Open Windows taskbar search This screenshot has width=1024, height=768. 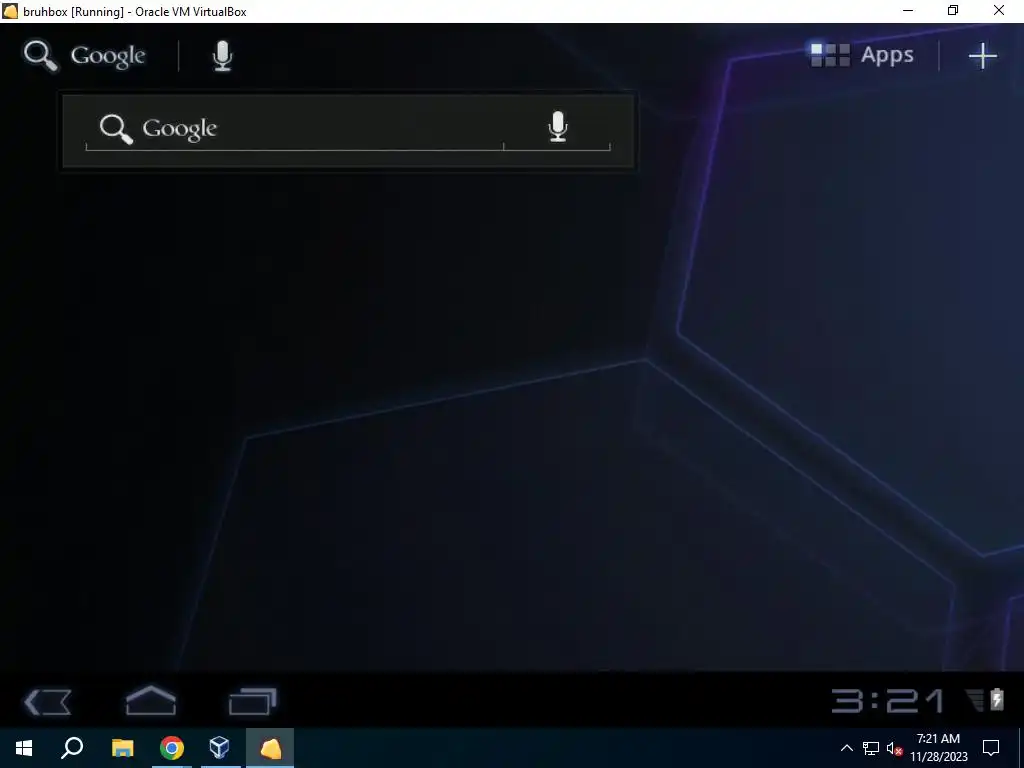coord(72,748)
